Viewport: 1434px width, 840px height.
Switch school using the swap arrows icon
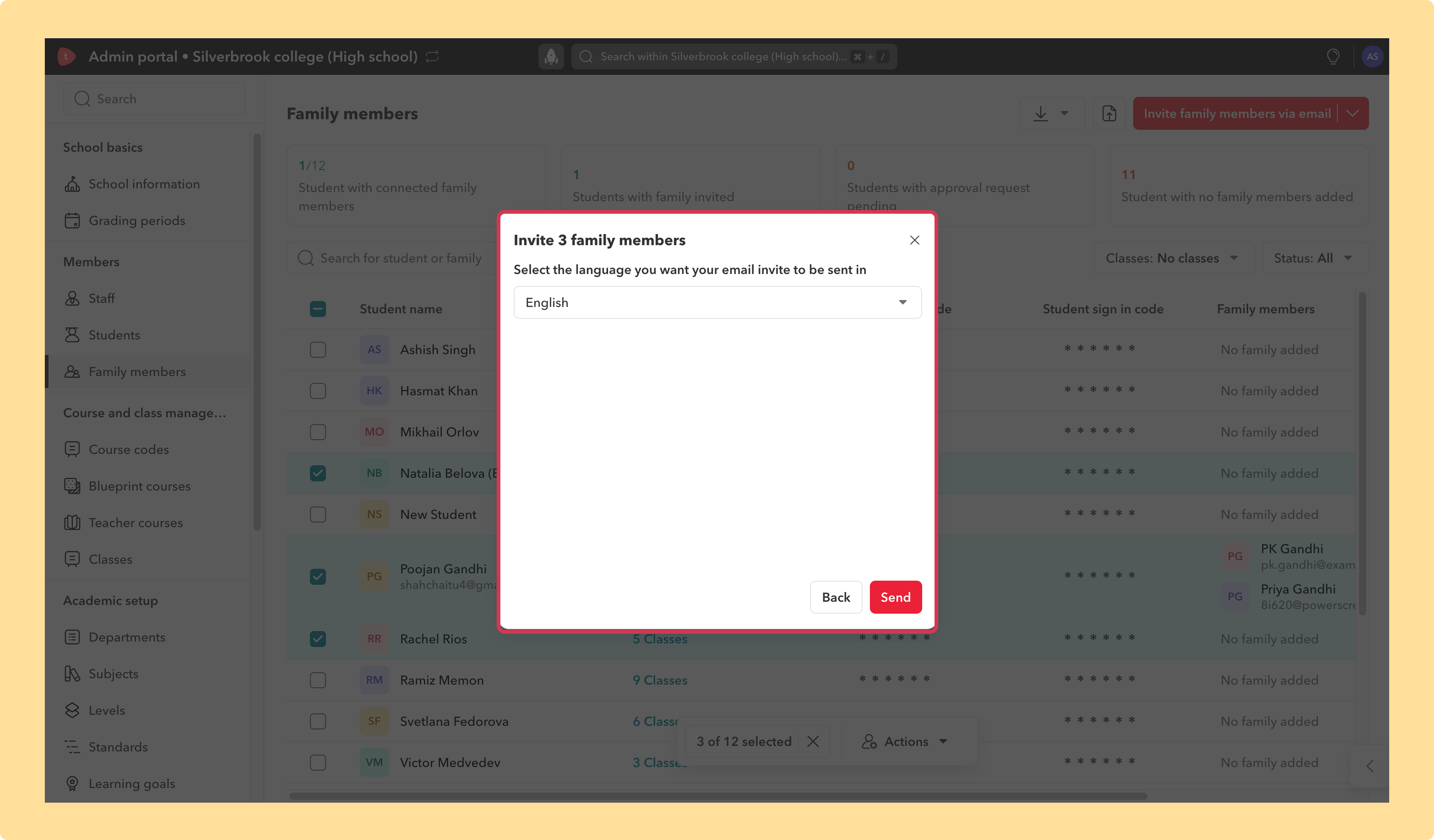tap(432, 56)
